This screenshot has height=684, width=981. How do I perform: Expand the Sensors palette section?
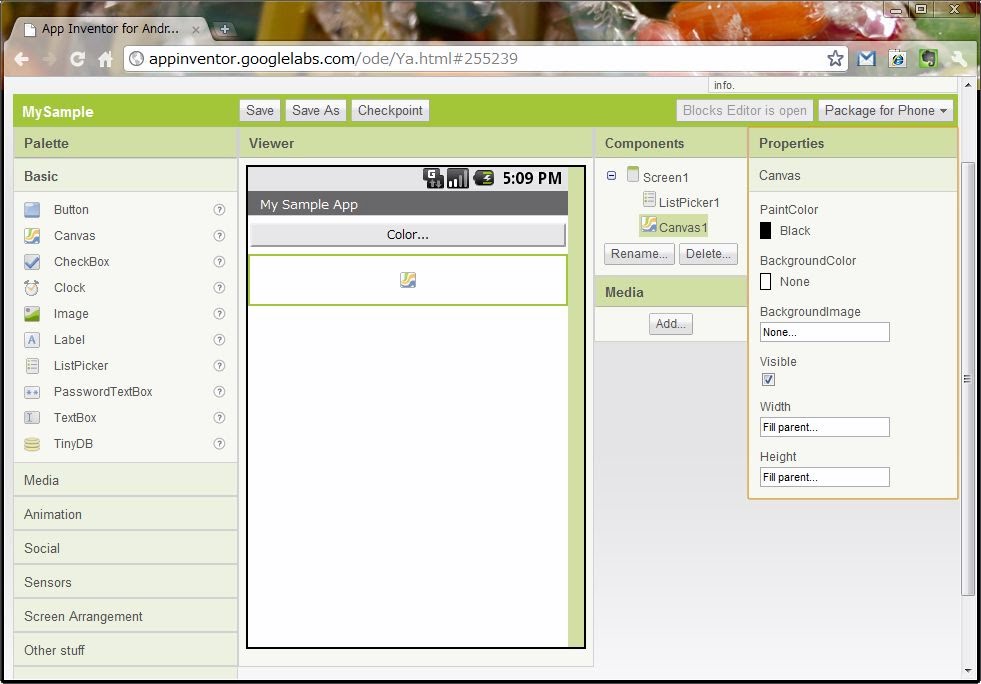point(48,582)
